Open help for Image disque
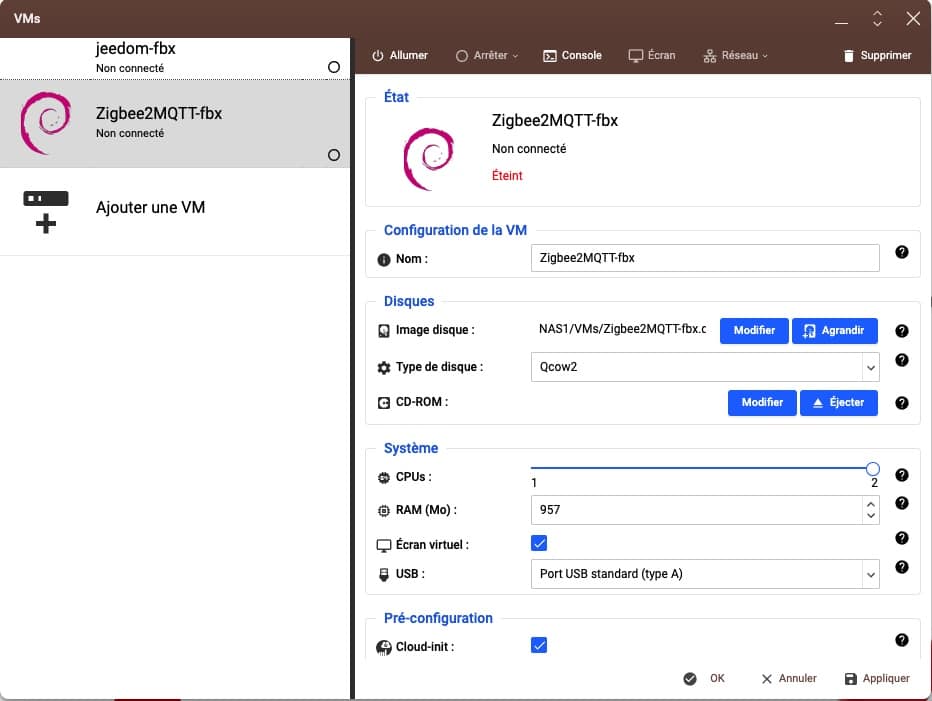This screenshot has height=701, width=932. (x=902, y=331)
